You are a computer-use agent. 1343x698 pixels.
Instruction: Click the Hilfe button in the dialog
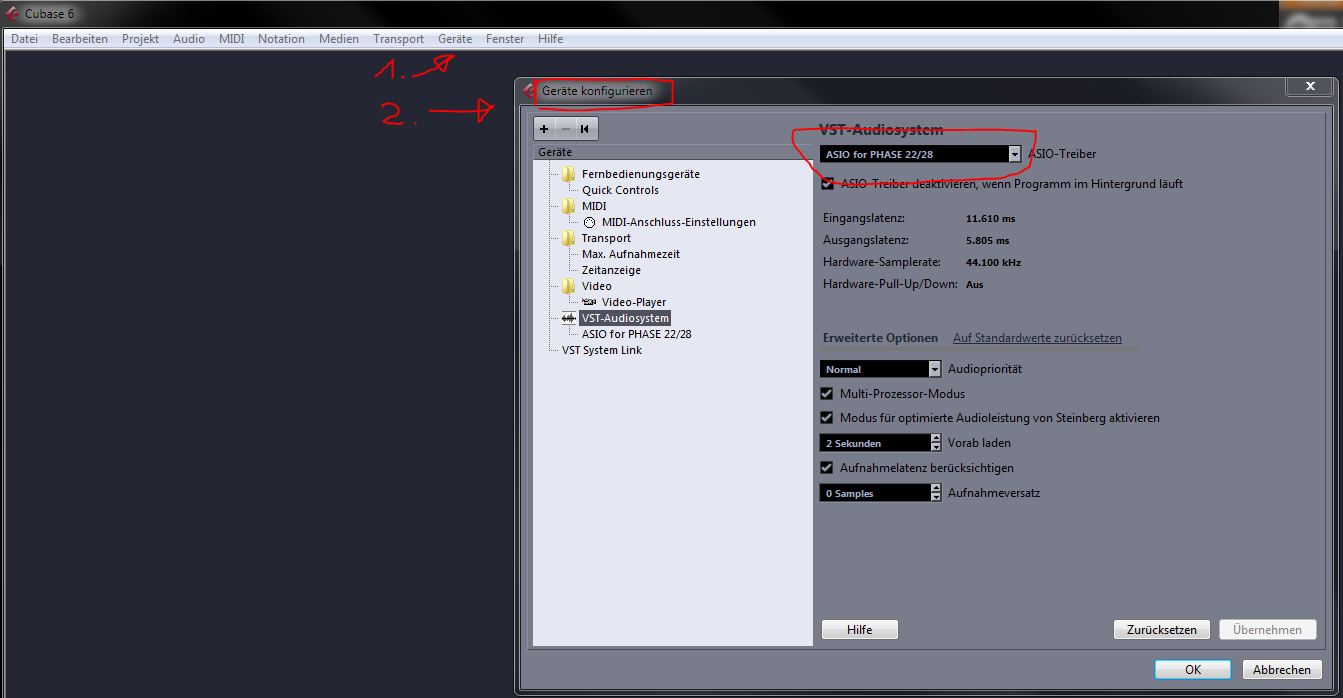(x=860, y=630)
